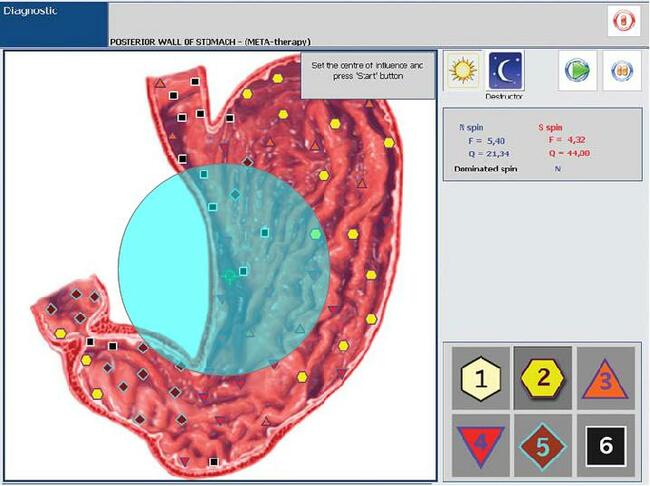
Task: Click the 'Set the centre of influence' hint box
Action: click(x=367, y=76)
